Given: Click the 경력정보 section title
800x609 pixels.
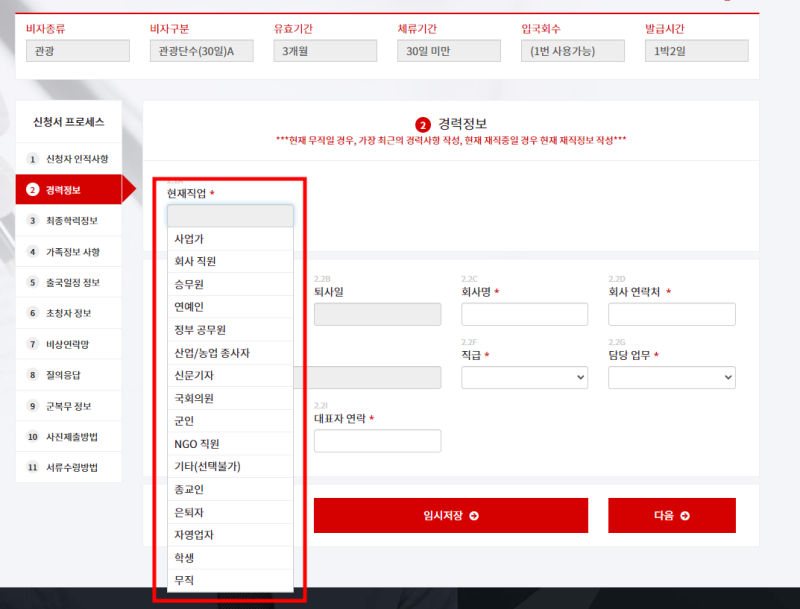Looking at the screenshot, I should [x=463, y=124].
